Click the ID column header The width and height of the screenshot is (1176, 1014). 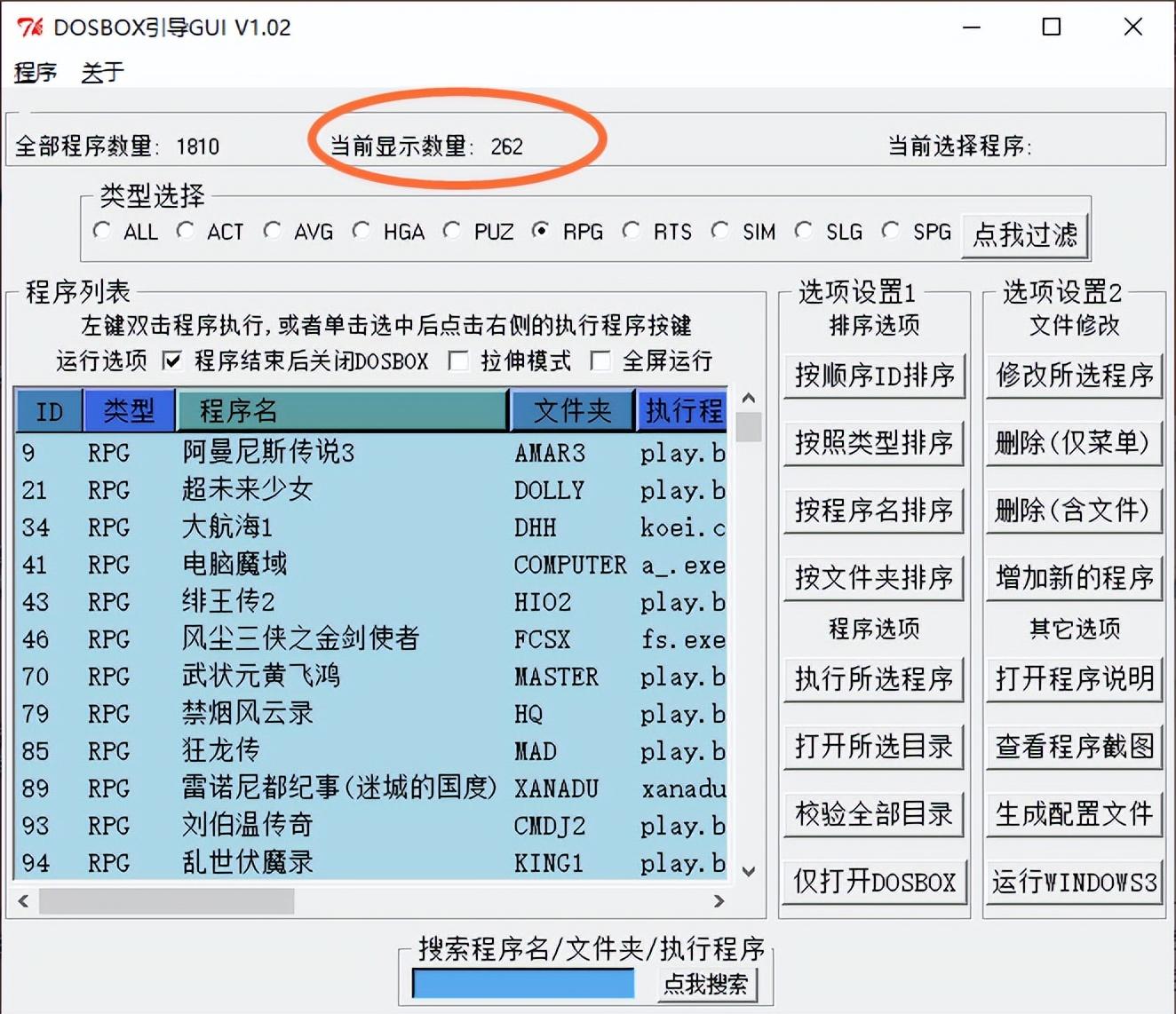tap(49, 411)
